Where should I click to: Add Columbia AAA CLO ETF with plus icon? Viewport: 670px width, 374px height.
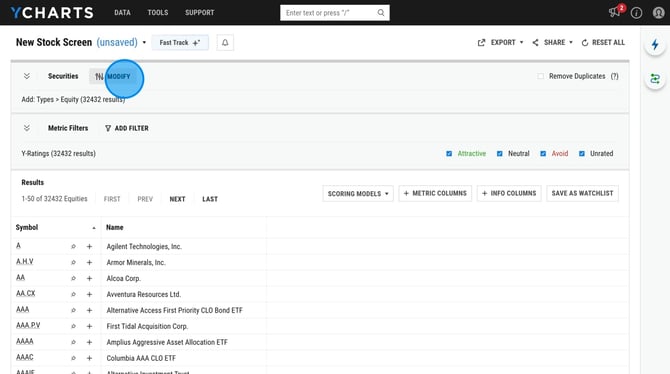89,358
